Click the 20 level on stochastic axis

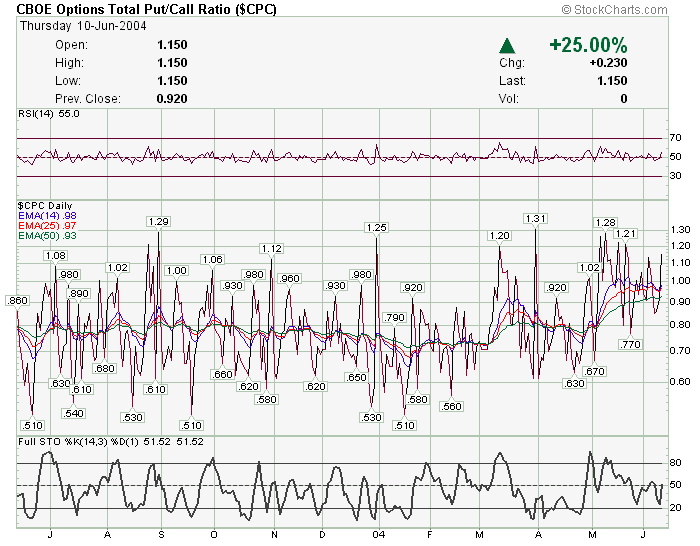tap(675, 508)
